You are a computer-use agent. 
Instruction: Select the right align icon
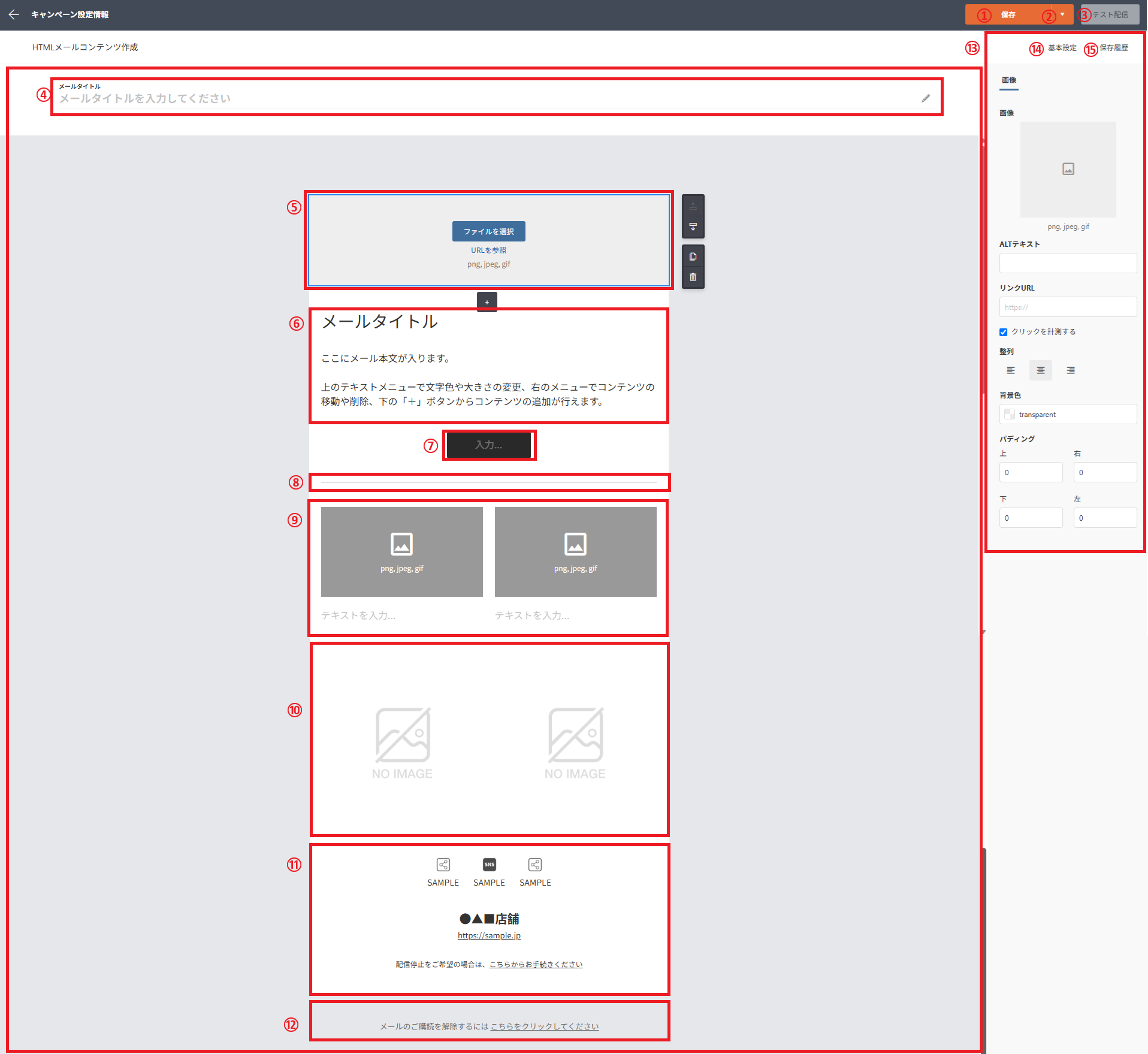tap(1071, 370)
